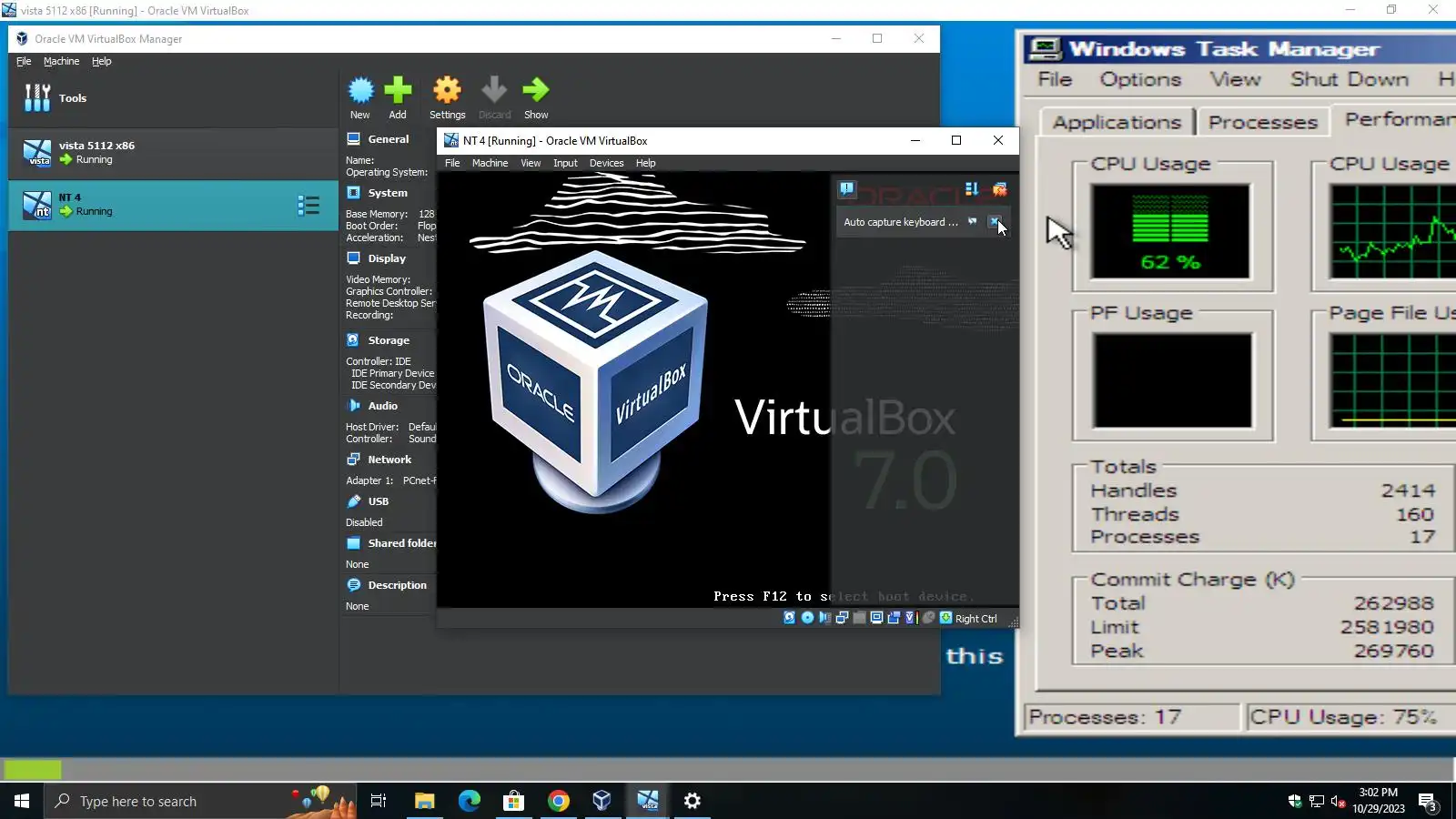This screenshot has height=819, width=1456.
Task: Click the notification sort order icon in NT 4
Action: (x=972, y=189)
